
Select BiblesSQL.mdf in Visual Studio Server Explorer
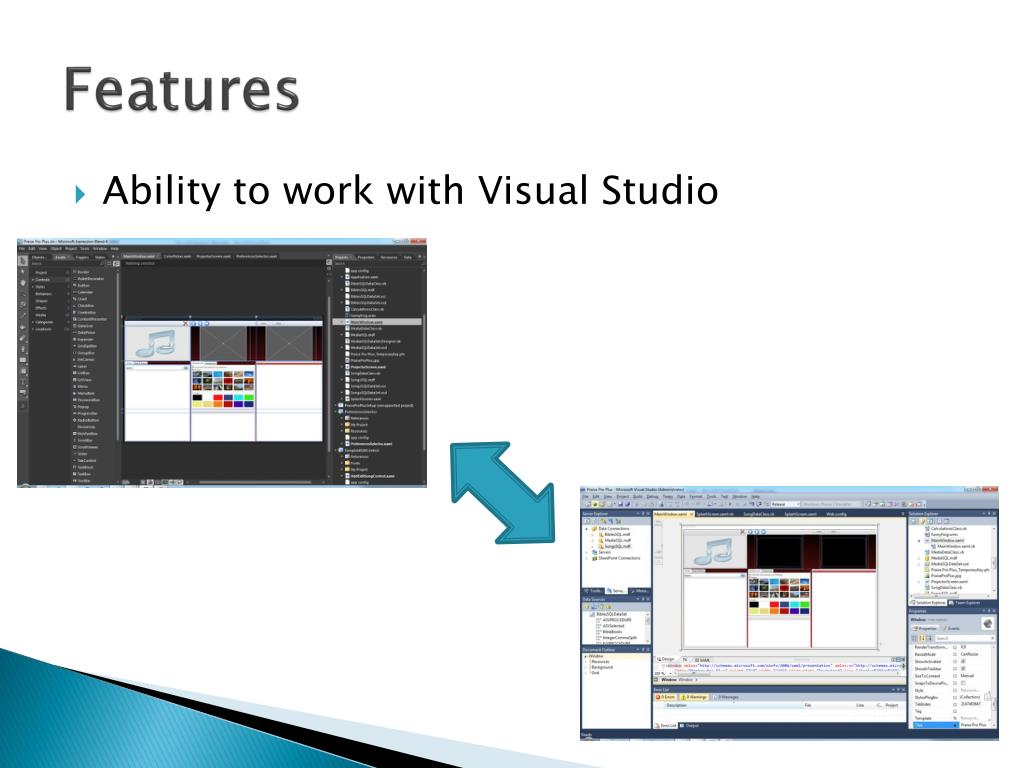pyautogui.click(x=614, y=534)
